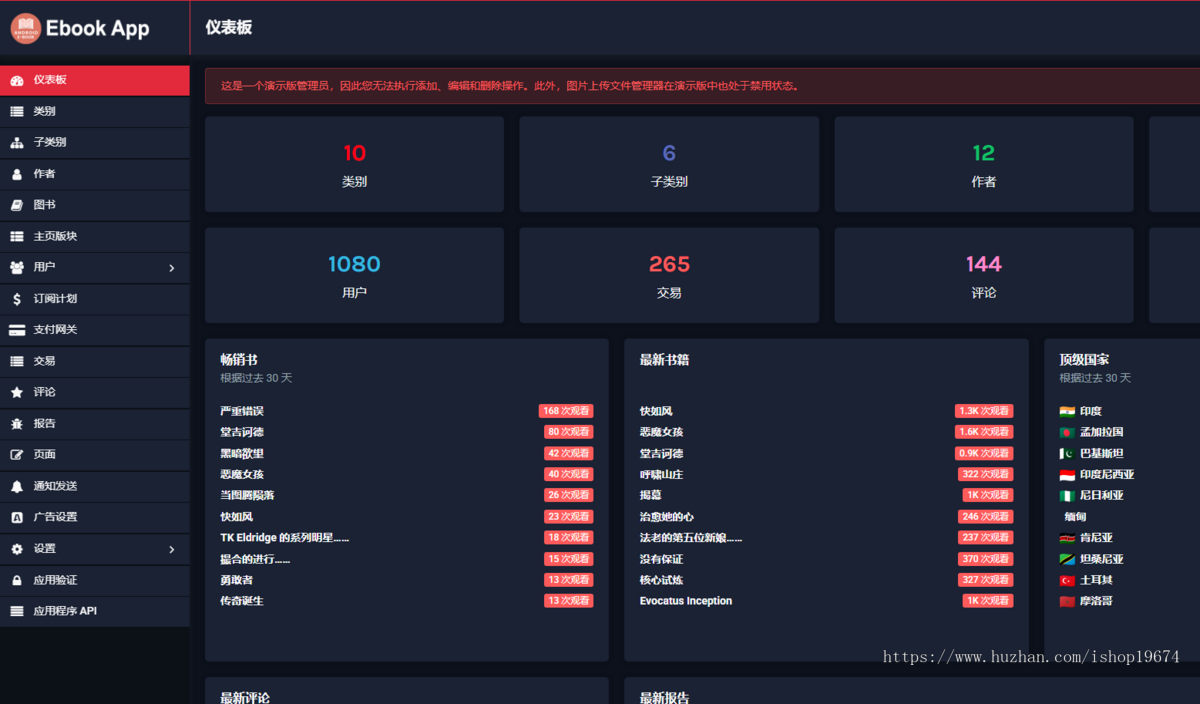Screen dimensions: 1200x704
Task: Open the 作者 card showing 12
Action: pyautogui.click(x=984, y=164)
